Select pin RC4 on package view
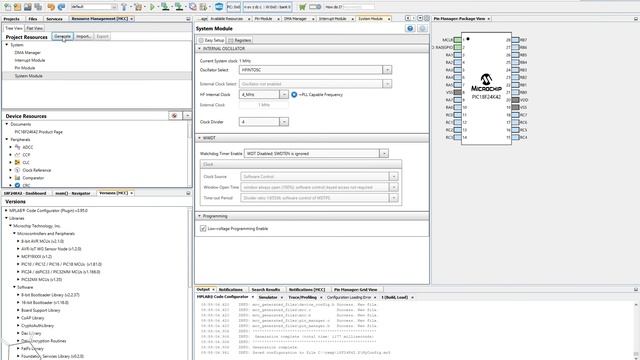640x360 pixels. (516, 137)
